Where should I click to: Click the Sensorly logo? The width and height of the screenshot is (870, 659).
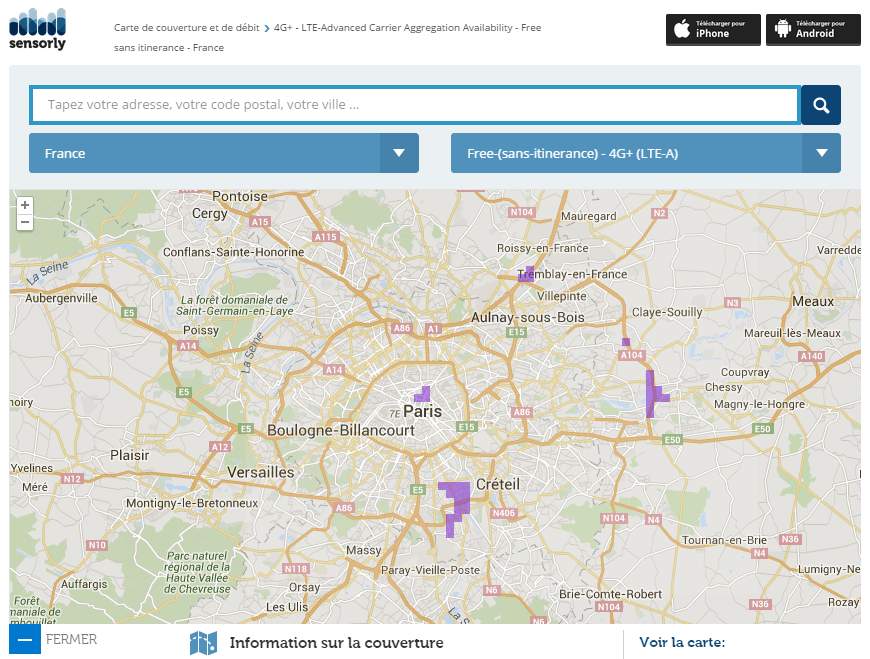37,29
